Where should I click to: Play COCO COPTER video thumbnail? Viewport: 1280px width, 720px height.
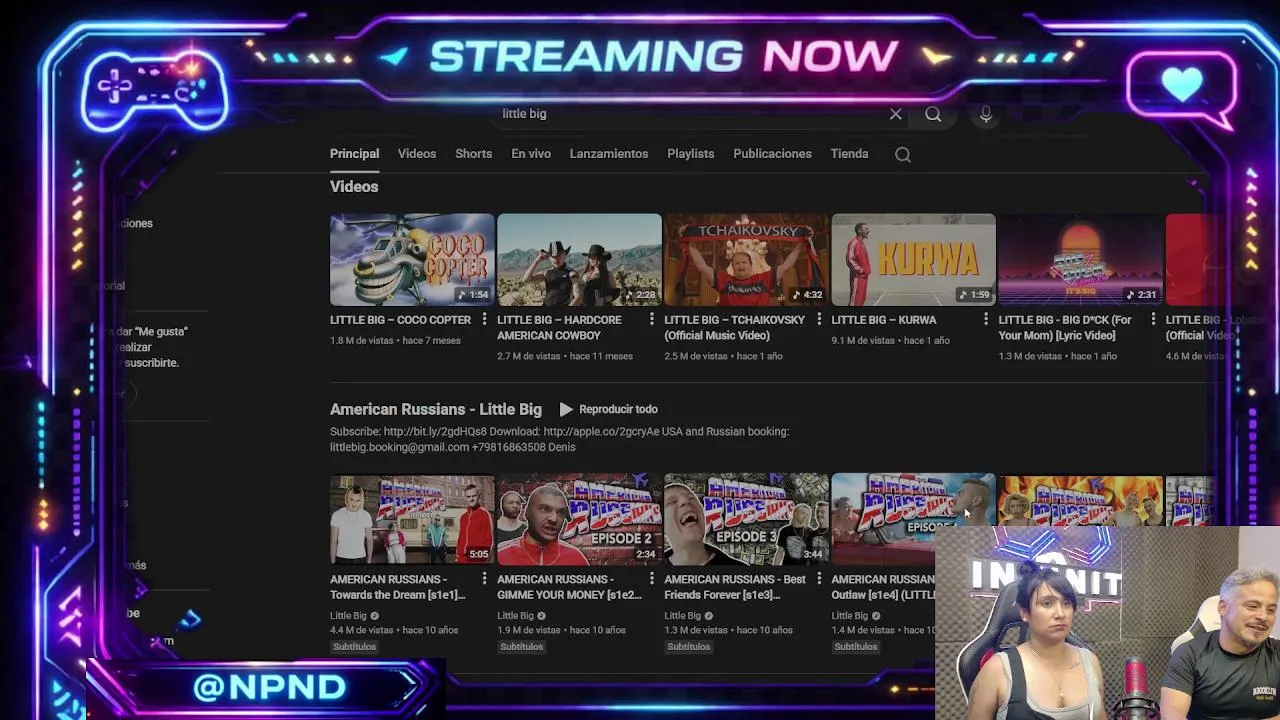(412, 259)
